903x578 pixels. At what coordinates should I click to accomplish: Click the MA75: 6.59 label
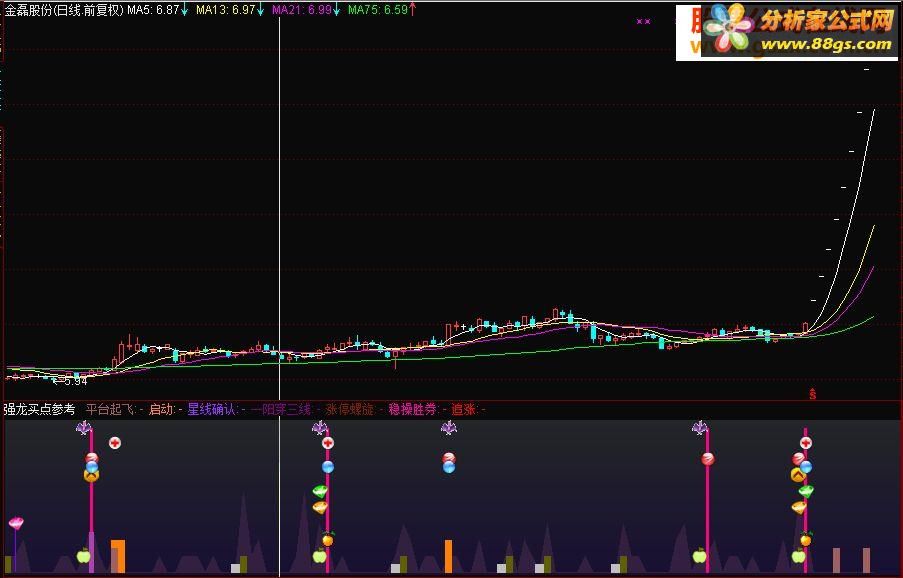tap(378, 10)
